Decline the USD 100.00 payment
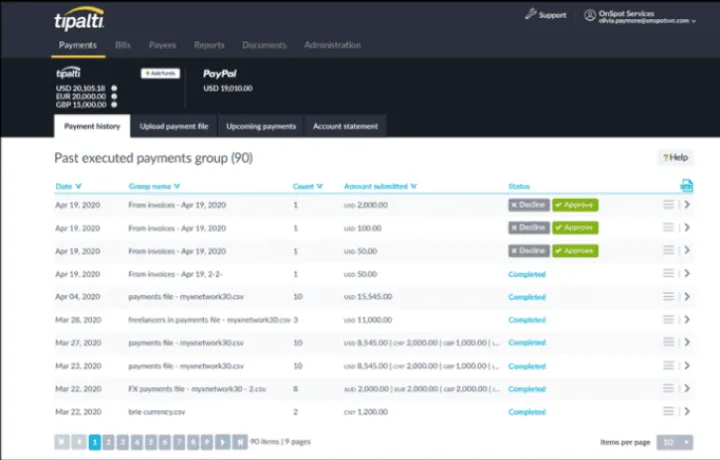720x460 pixels. coord(528,227)
